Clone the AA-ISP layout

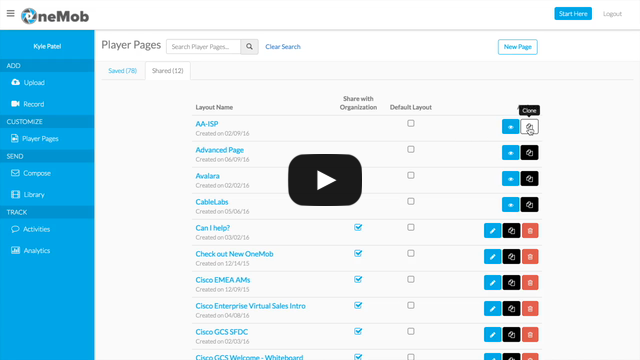point(529,127)
